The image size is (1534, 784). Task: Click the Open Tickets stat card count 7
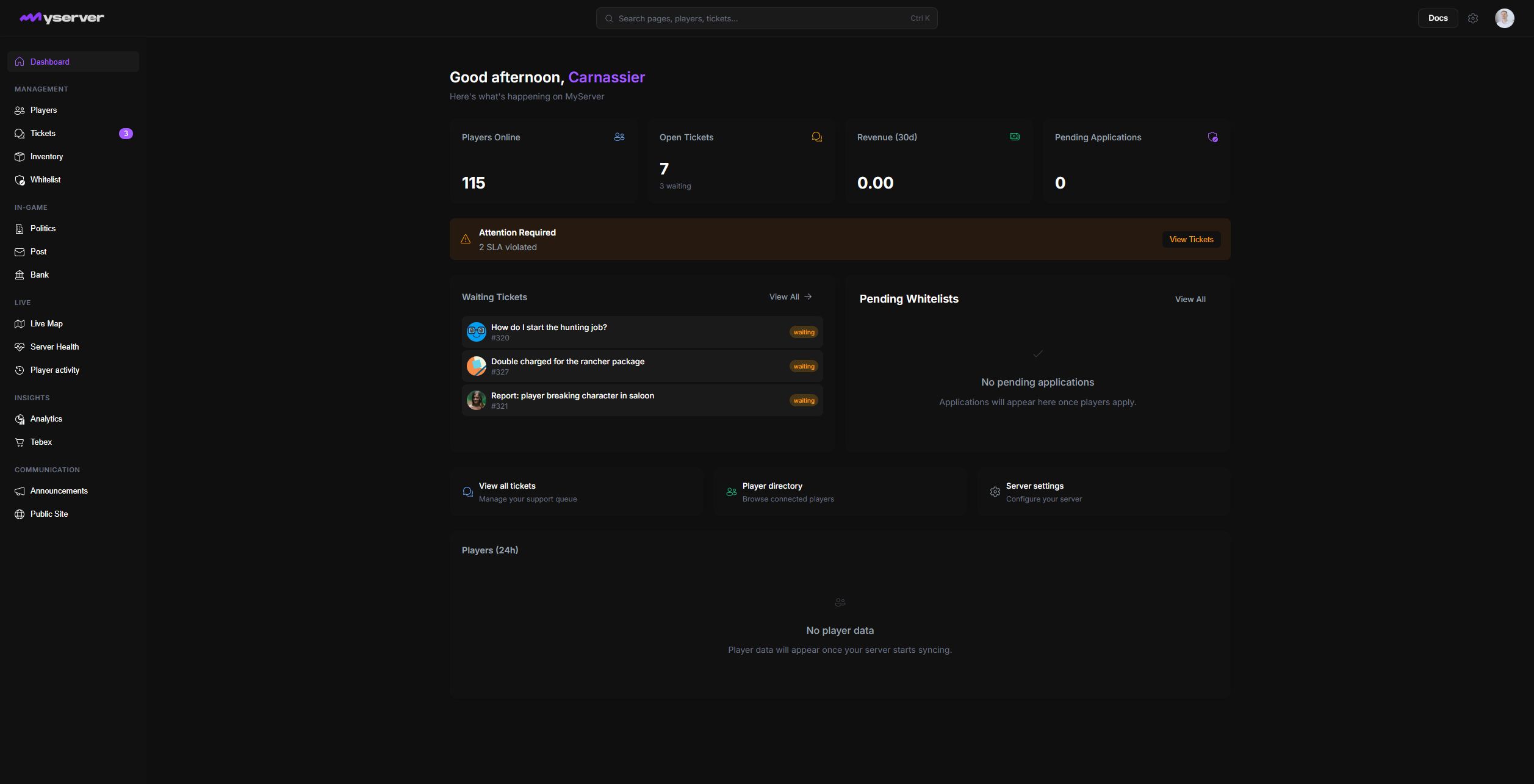664,169
